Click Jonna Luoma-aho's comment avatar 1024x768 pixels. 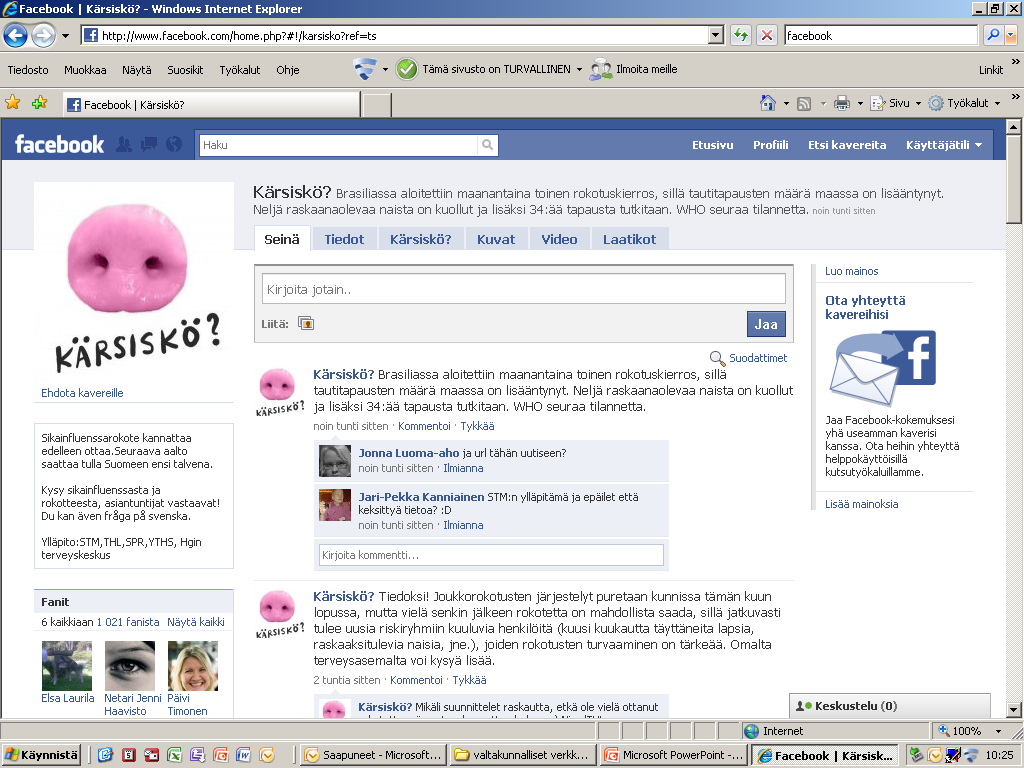pos(335,460)
